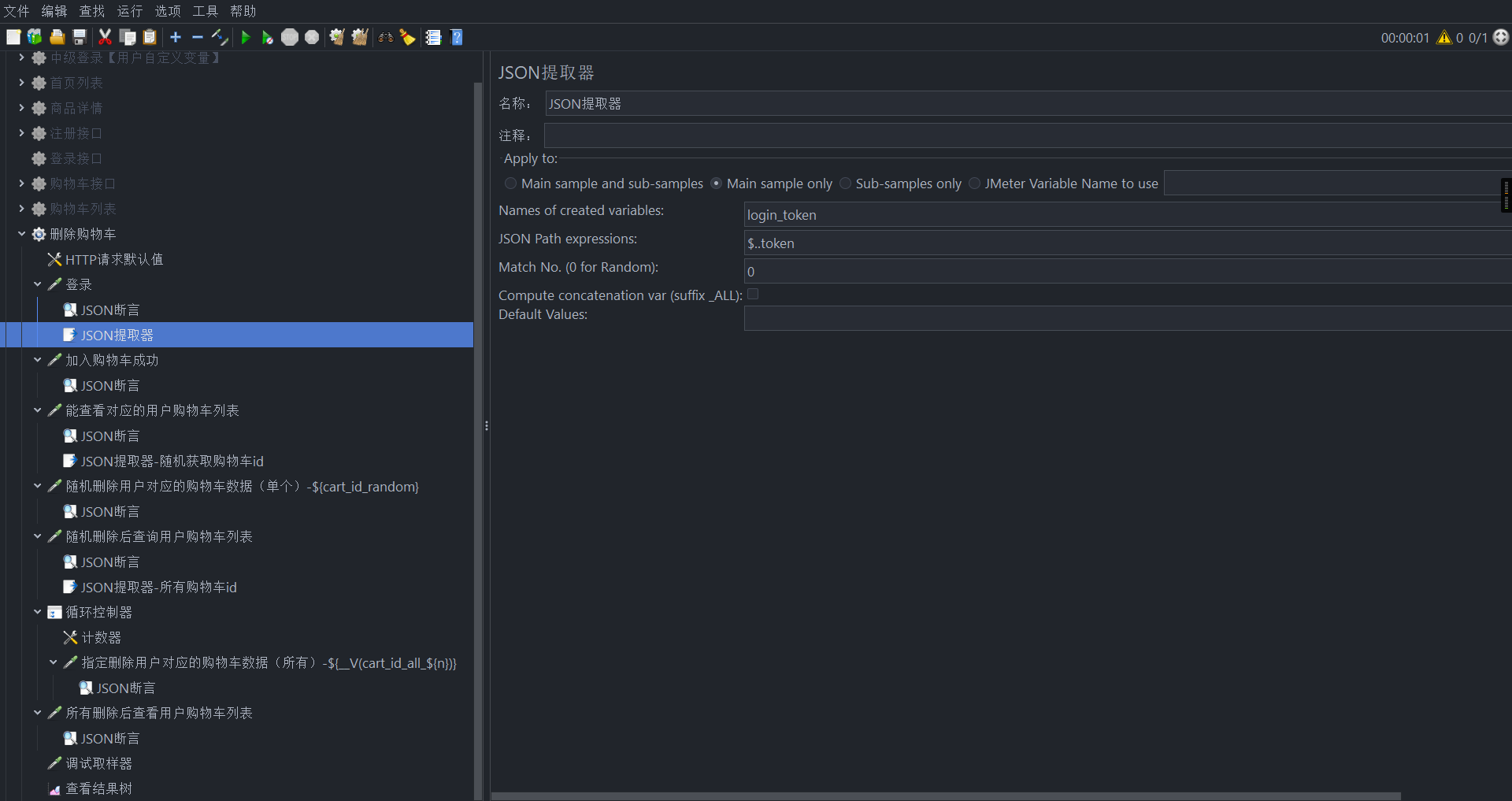Image resolution: width=1512 pixels, height=801 pixels.
Task: Select Sub-samples only radio
Action: [x=845, y=184]
